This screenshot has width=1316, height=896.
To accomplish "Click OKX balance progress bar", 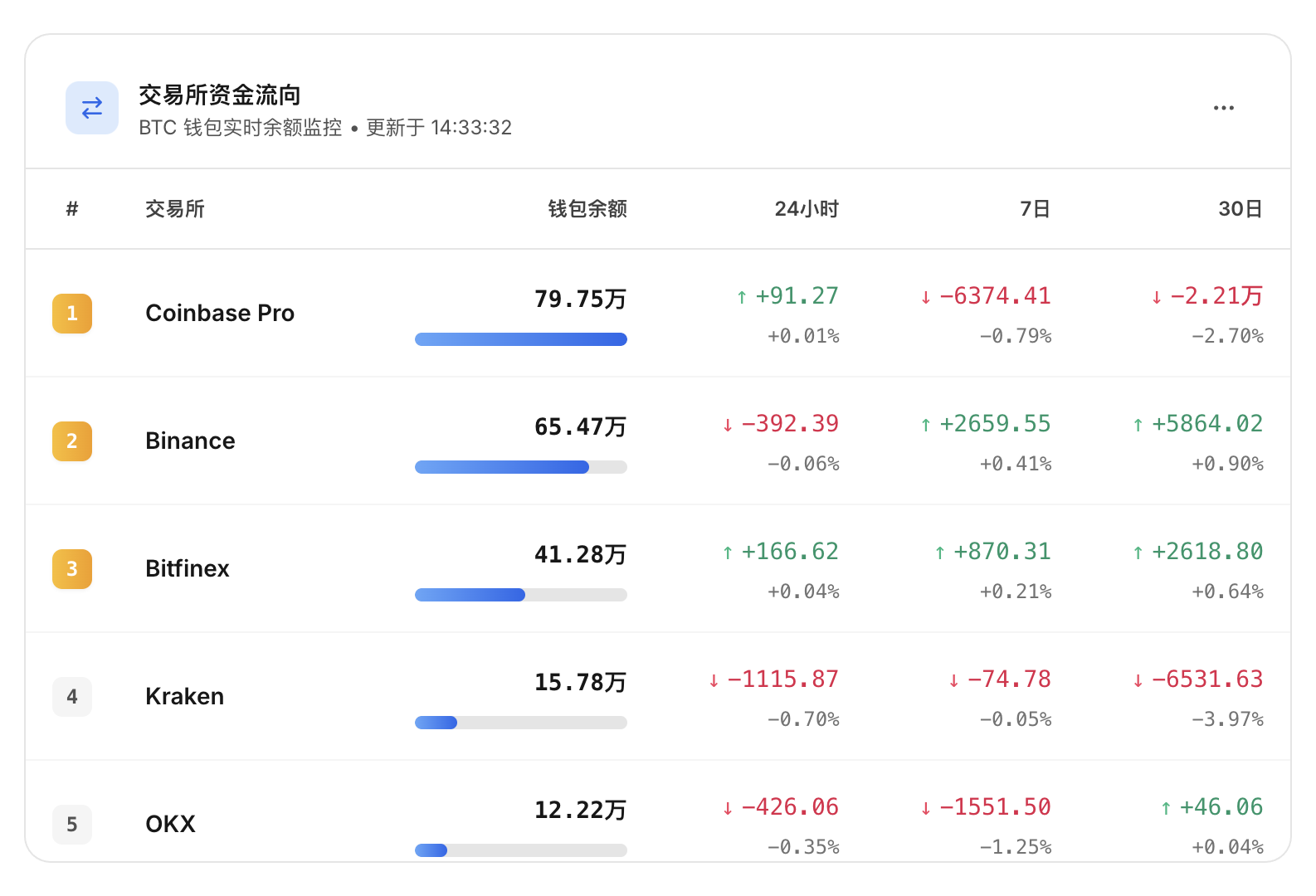I will [x=521, y=850].
